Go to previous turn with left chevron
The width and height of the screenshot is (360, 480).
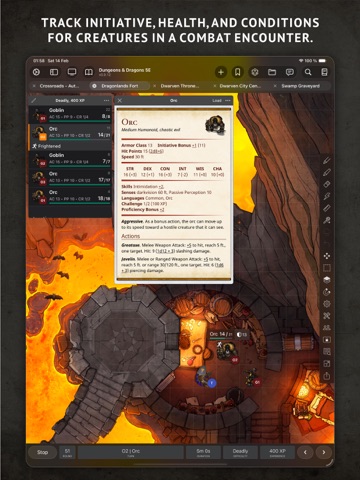coord(305,452)
